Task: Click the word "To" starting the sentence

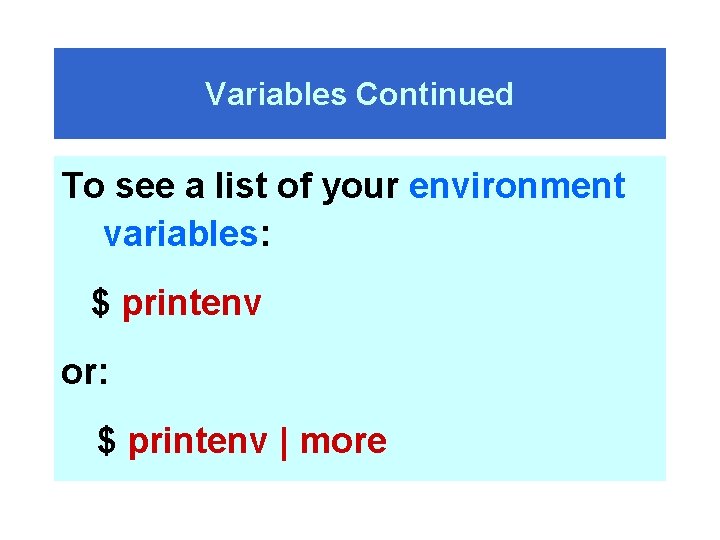Action: 83,186
